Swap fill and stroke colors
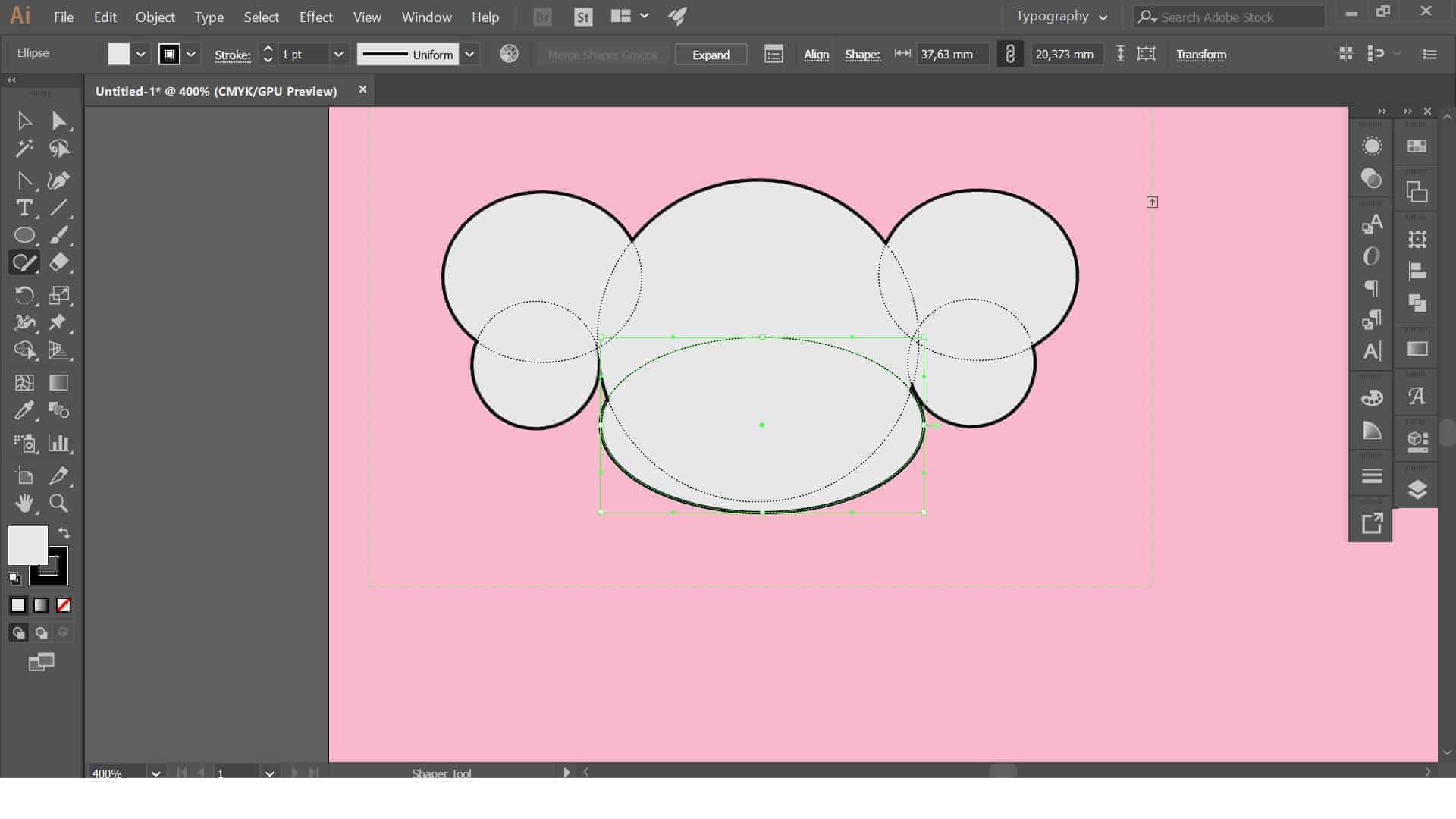Viewport: 1456px width, 819px height. click(x=64, y=533)
